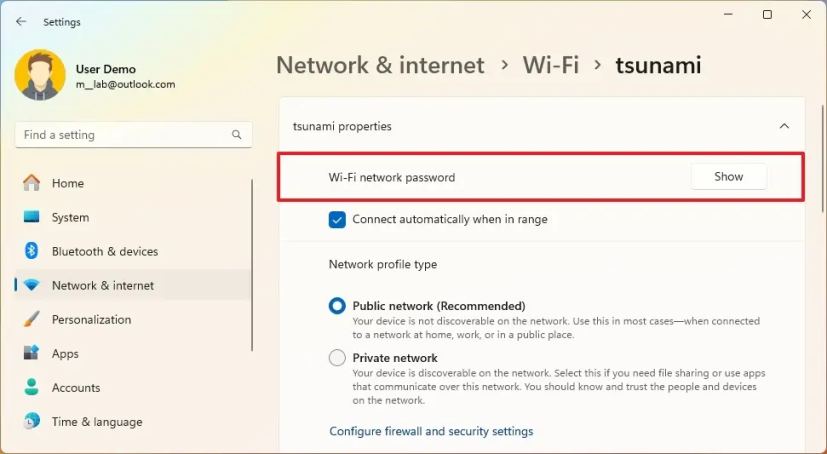The image size is (827, 454).
Task: Click the User Demo profile avatar
Action: click(40, 75)
